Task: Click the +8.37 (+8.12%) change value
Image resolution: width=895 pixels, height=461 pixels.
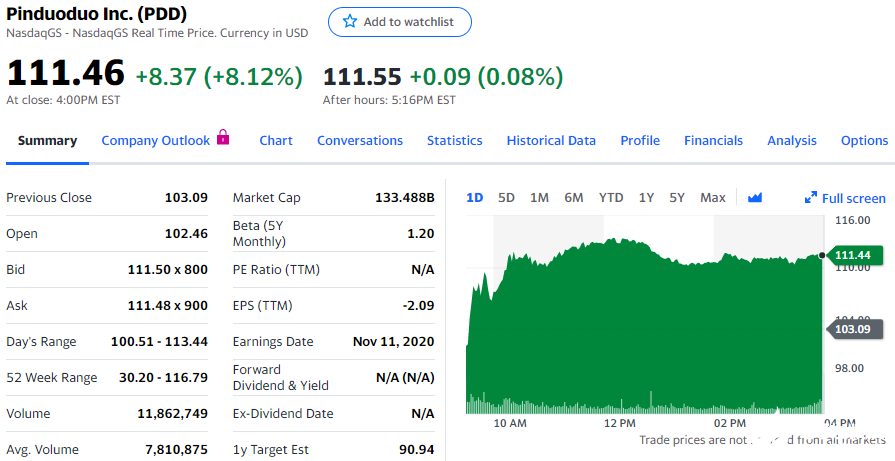Action: (x=219, y=76)
